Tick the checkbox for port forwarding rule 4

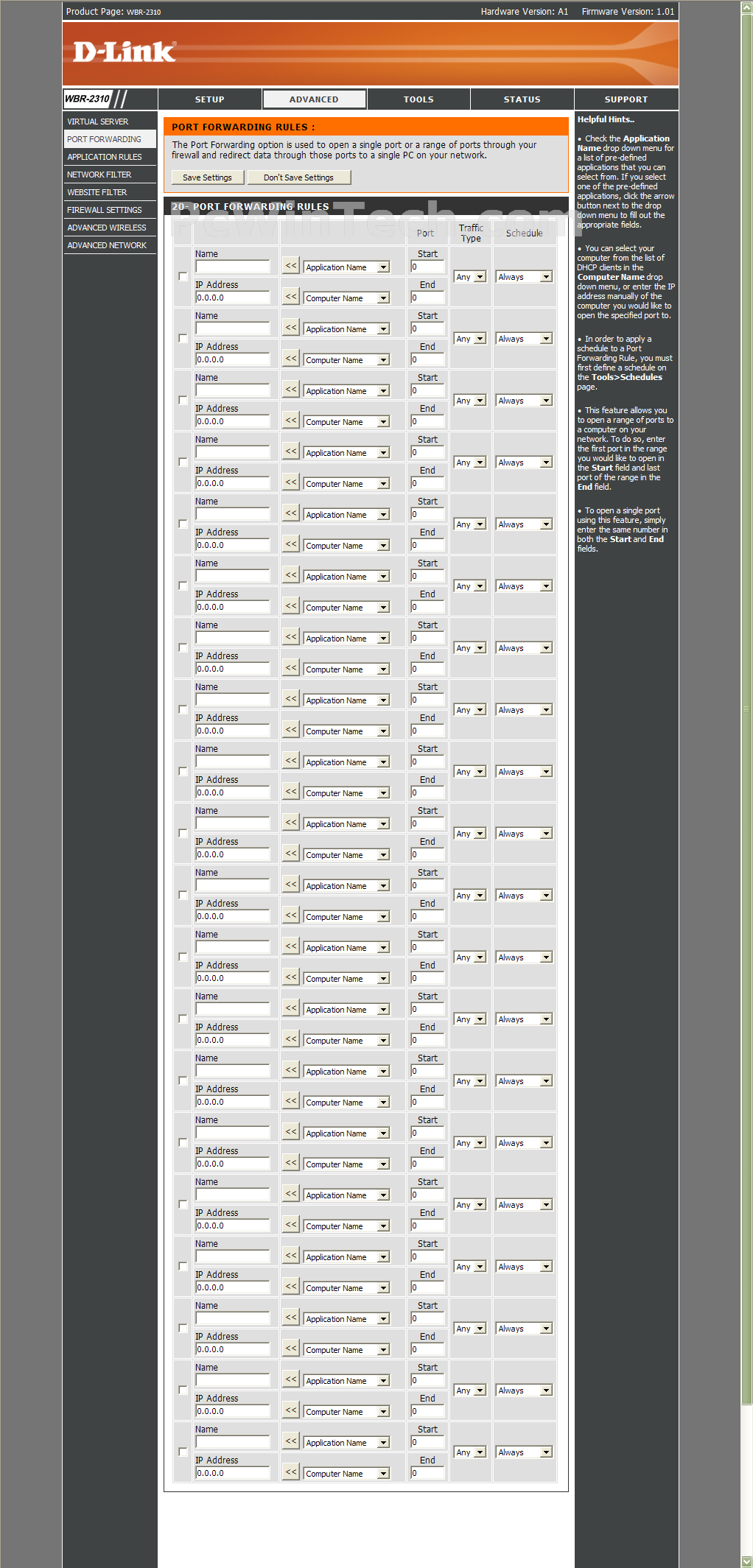(x=183, y=462)
